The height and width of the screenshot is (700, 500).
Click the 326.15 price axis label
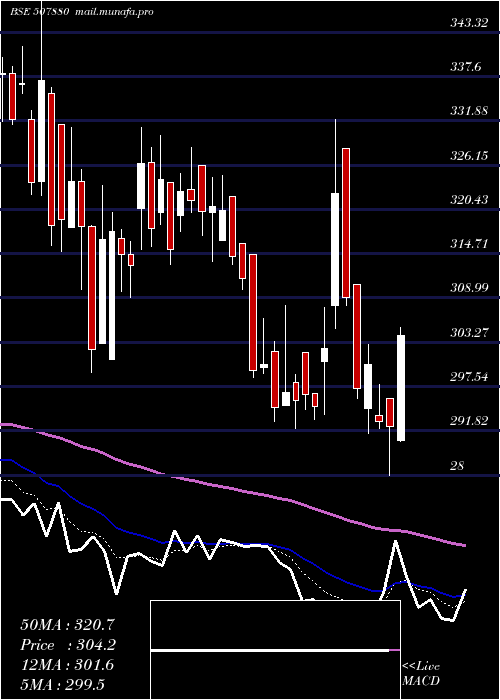point(469,155)
